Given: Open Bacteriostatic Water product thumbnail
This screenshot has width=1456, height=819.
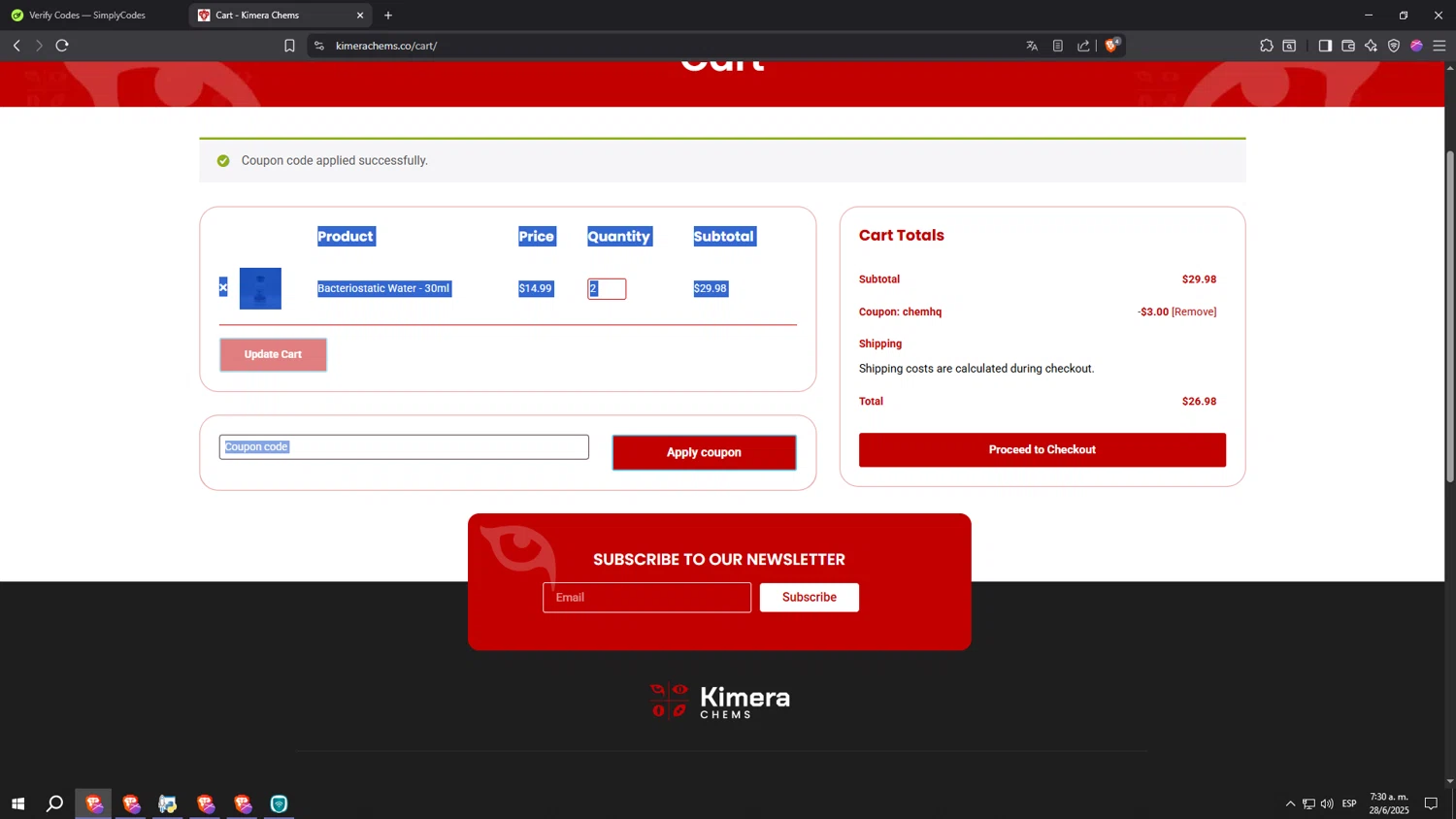Looking at the screenshot, I should (x=260, y=288).
